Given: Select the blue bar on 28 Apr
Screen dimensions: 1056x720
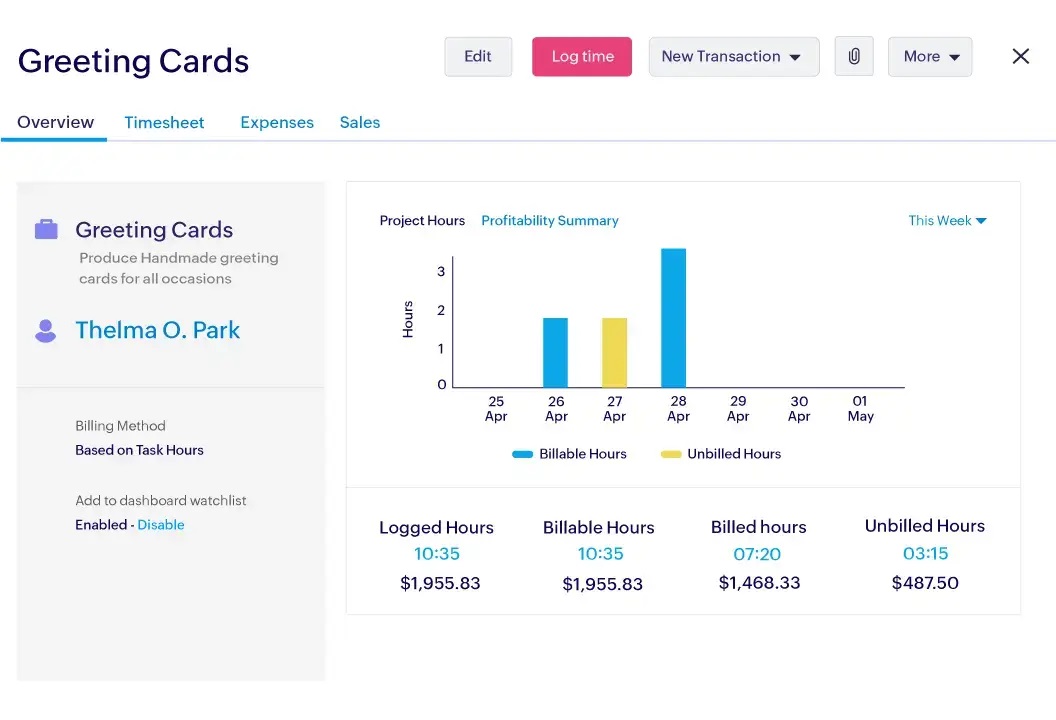Looking at the screenshot, I should coord(672,315).
